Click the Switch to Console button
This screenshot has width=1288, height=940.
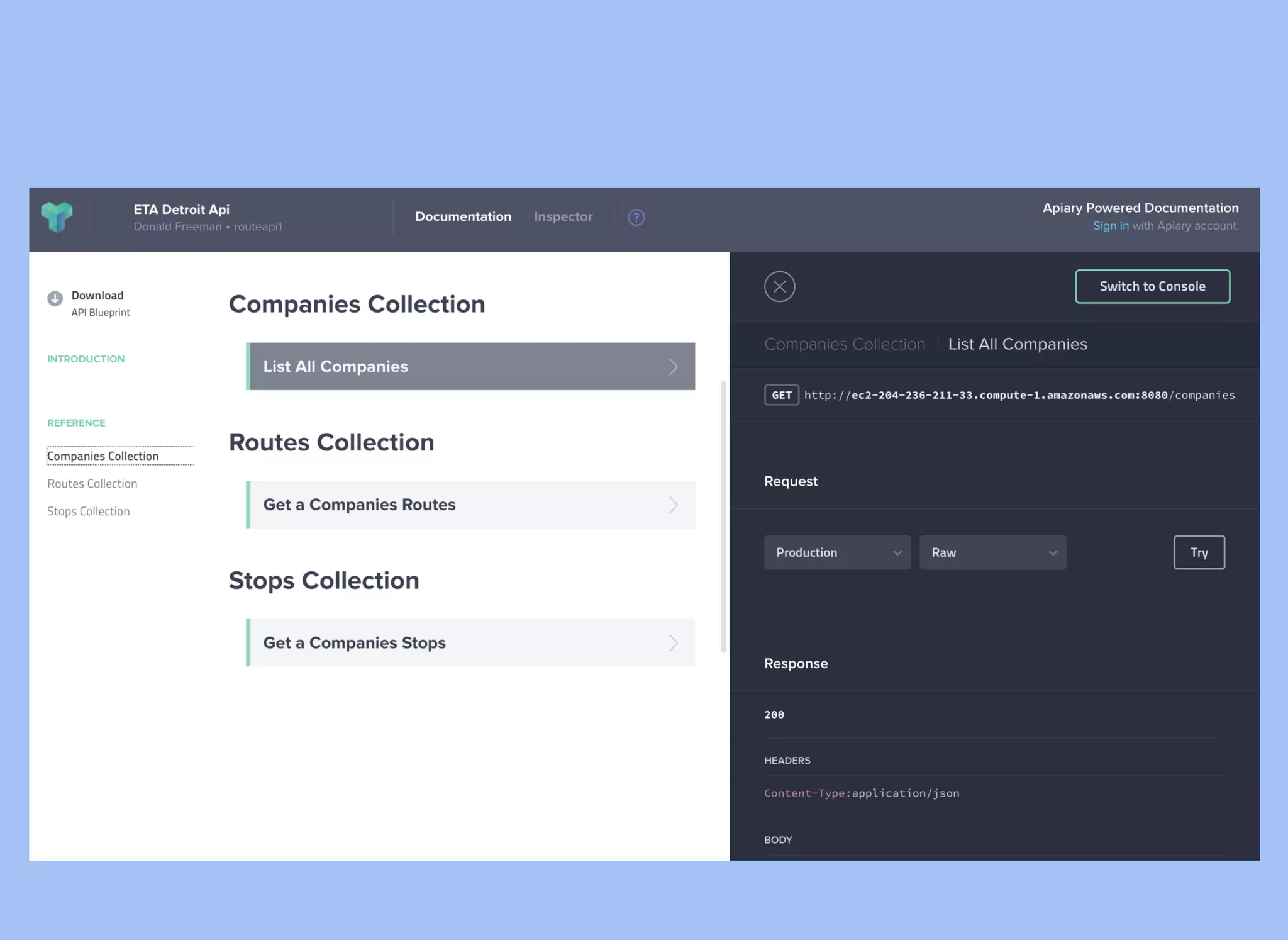click(x=1152, y=287)
